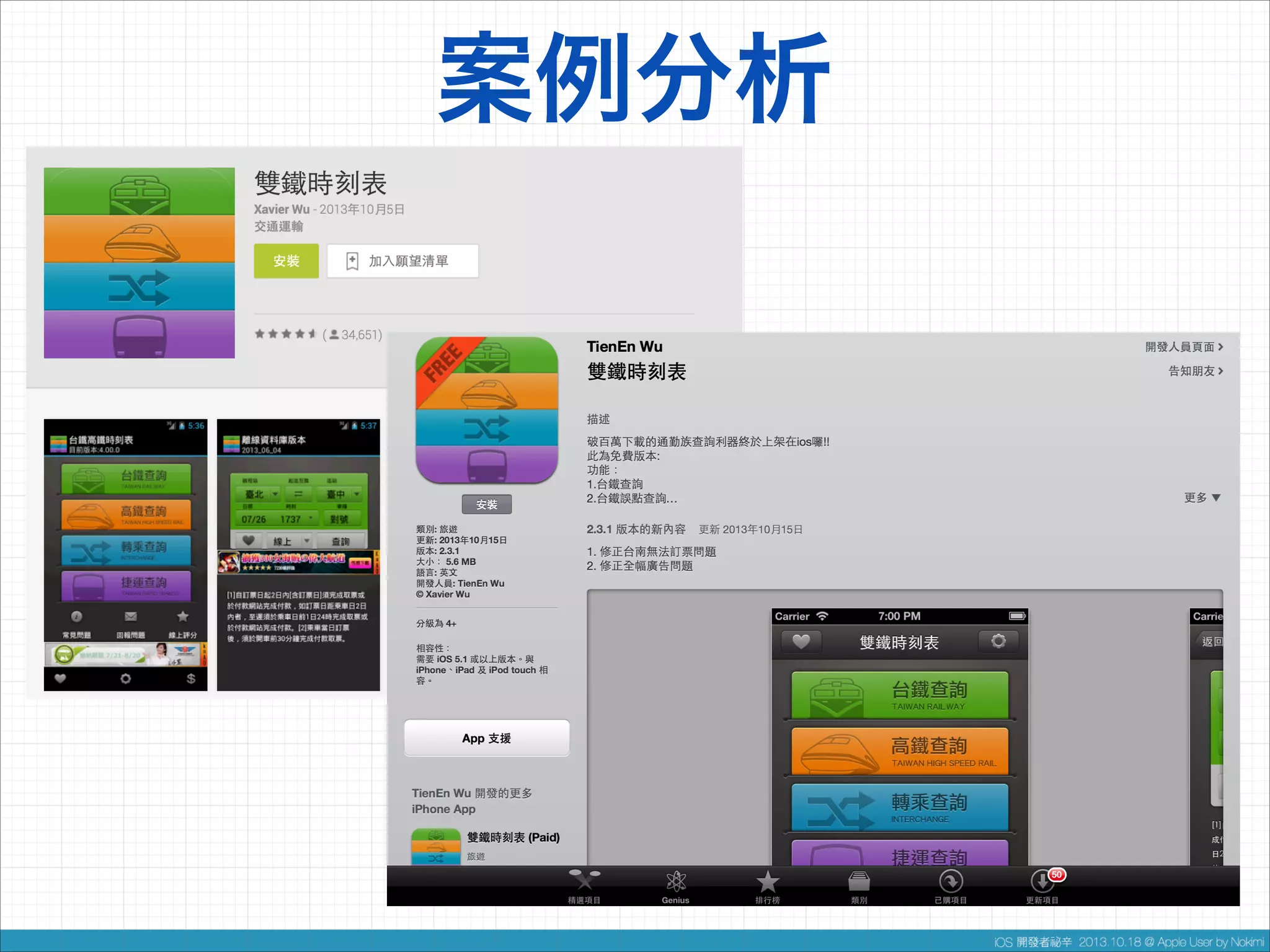Tap the heart favorites icon in 雙鐵時刻表 header
The height and width of the screenshot is (952, 1270).
(801, 641)
